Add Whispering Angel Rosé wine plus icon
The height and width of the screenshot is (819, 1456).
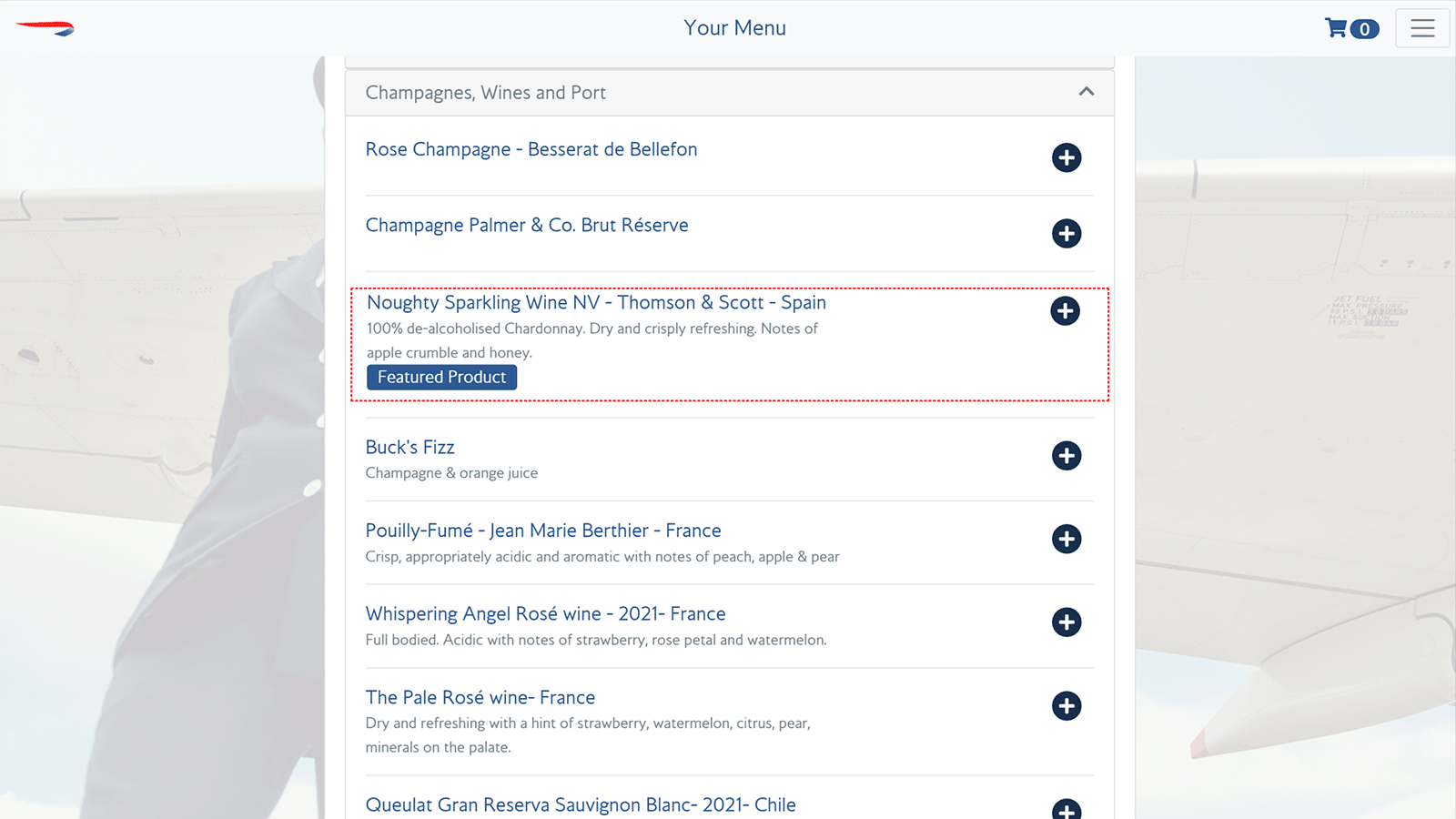point(1067,622)
